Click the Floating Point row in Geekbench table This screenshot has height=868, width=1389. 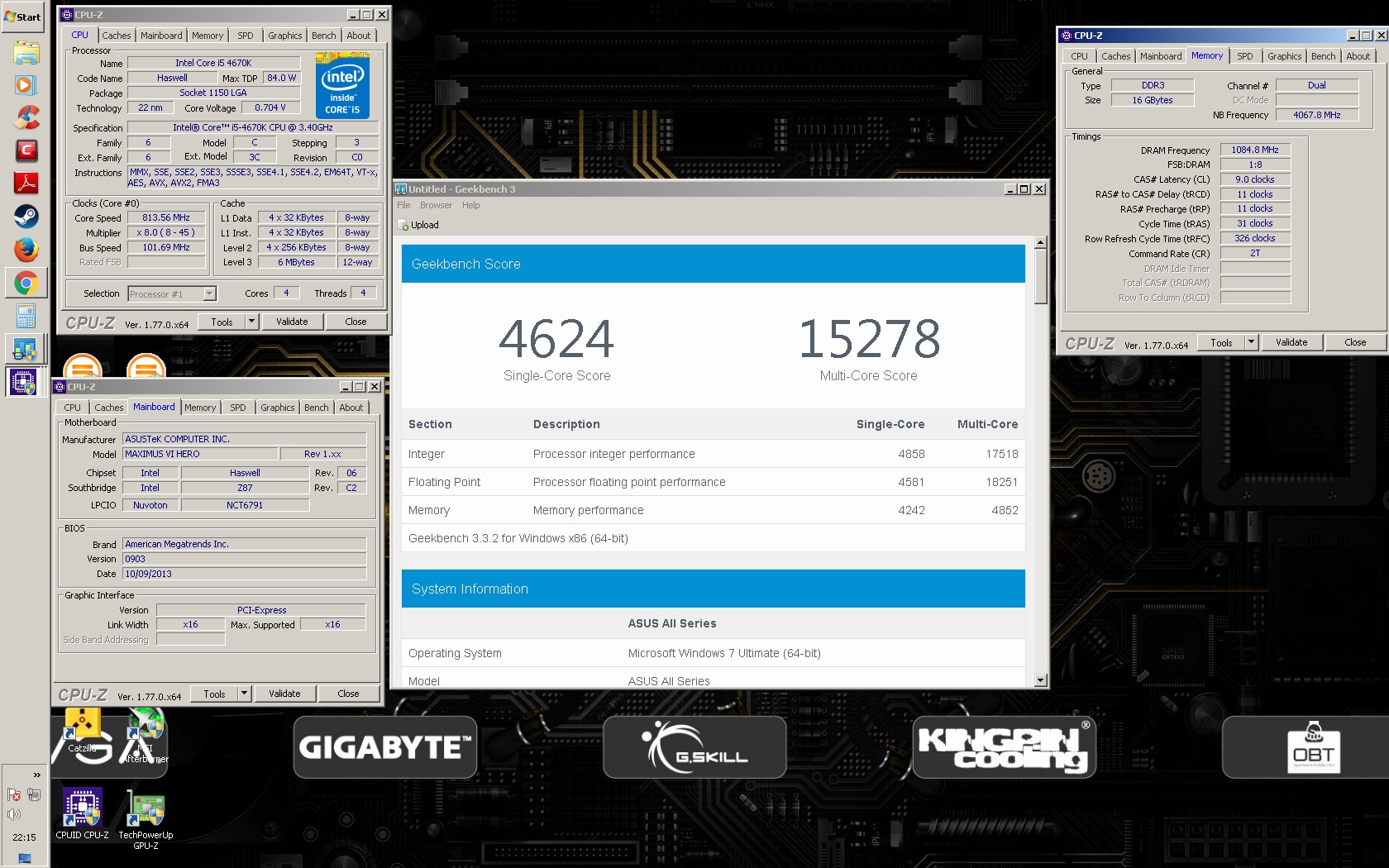713,482
